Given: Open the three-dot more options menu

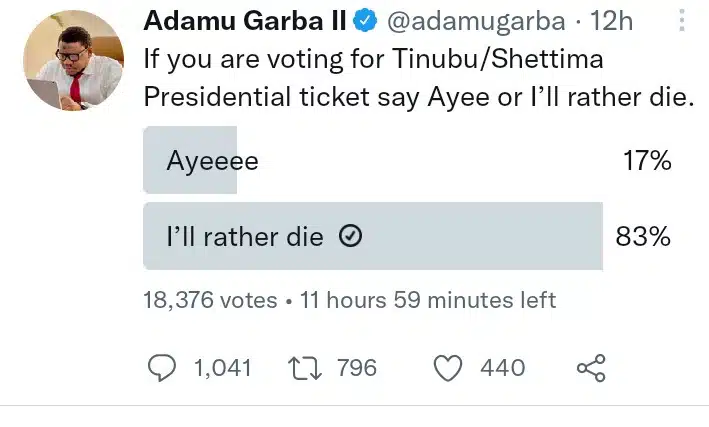Looking at the screenshot, I should click(x=682, y=21).
